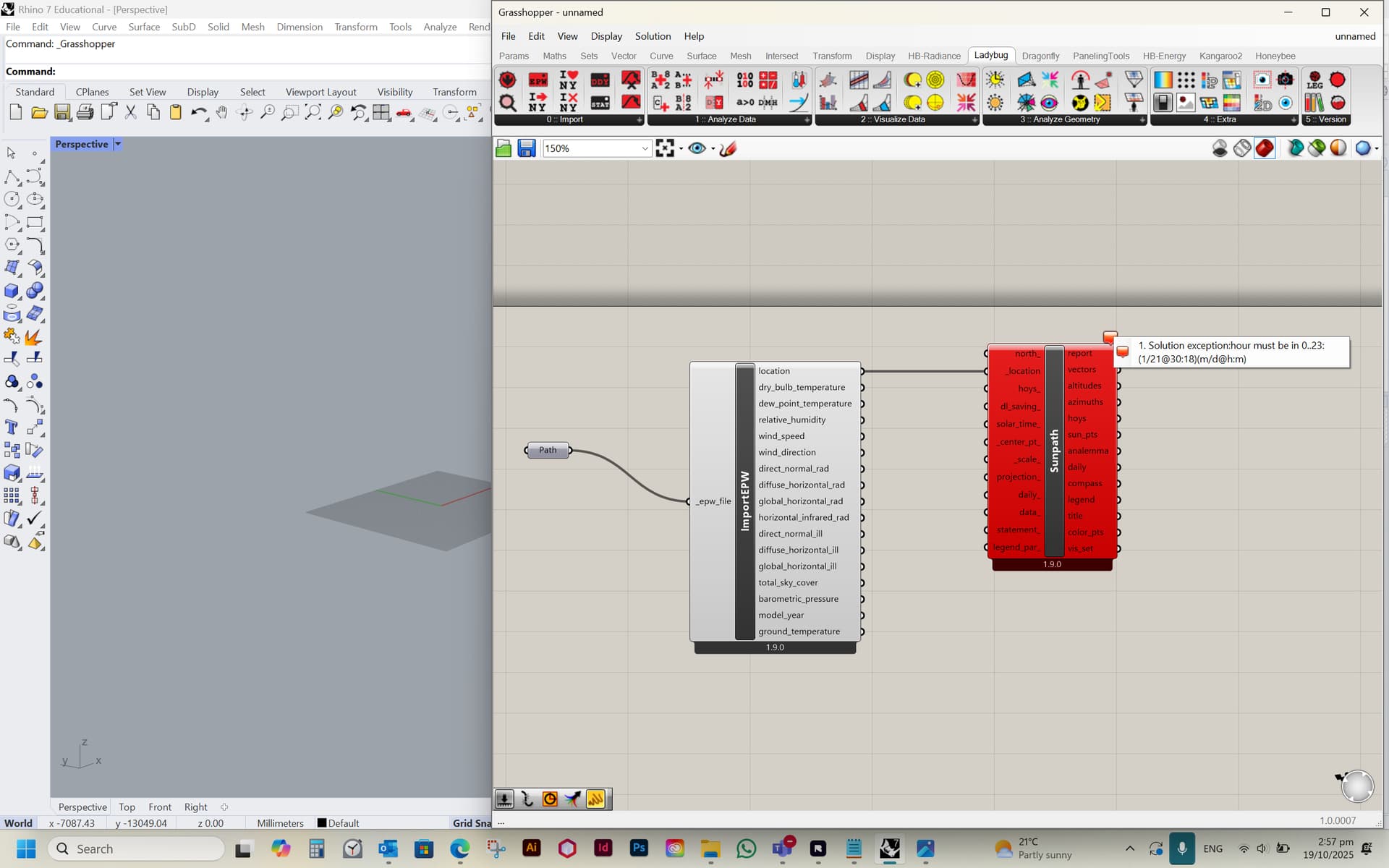
Task: Click the Import STAT component icon
Action: click(600, 103)
